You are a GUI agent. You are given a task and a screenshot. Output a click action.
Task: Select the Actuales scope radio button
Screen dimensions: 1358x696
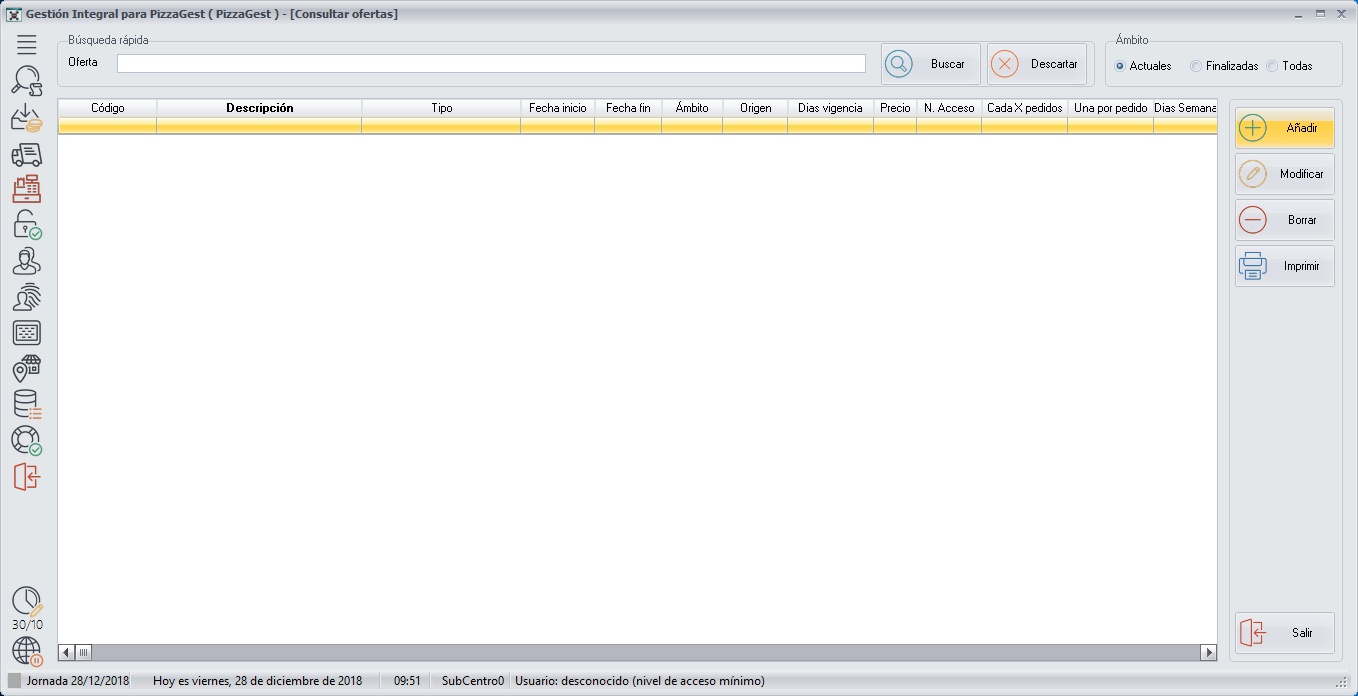pyautogui.click(x=1120, y=66)
